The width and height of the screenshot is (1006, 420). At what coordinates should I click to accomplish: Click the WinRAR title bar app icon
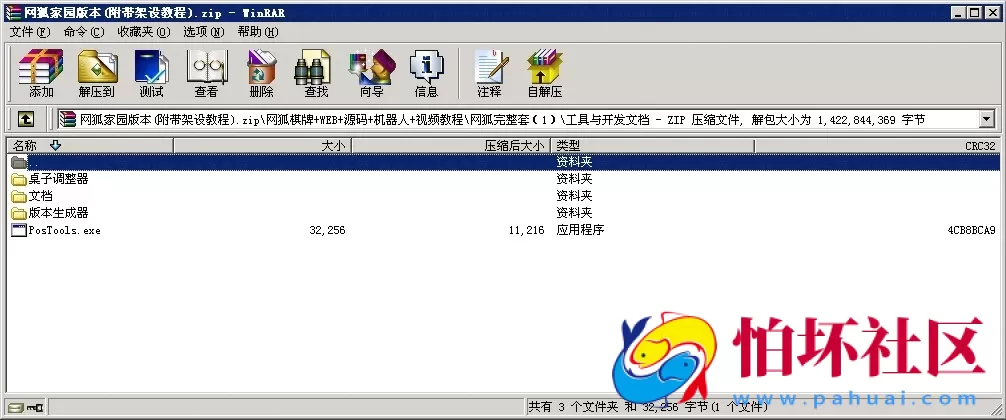click(12, 12)
